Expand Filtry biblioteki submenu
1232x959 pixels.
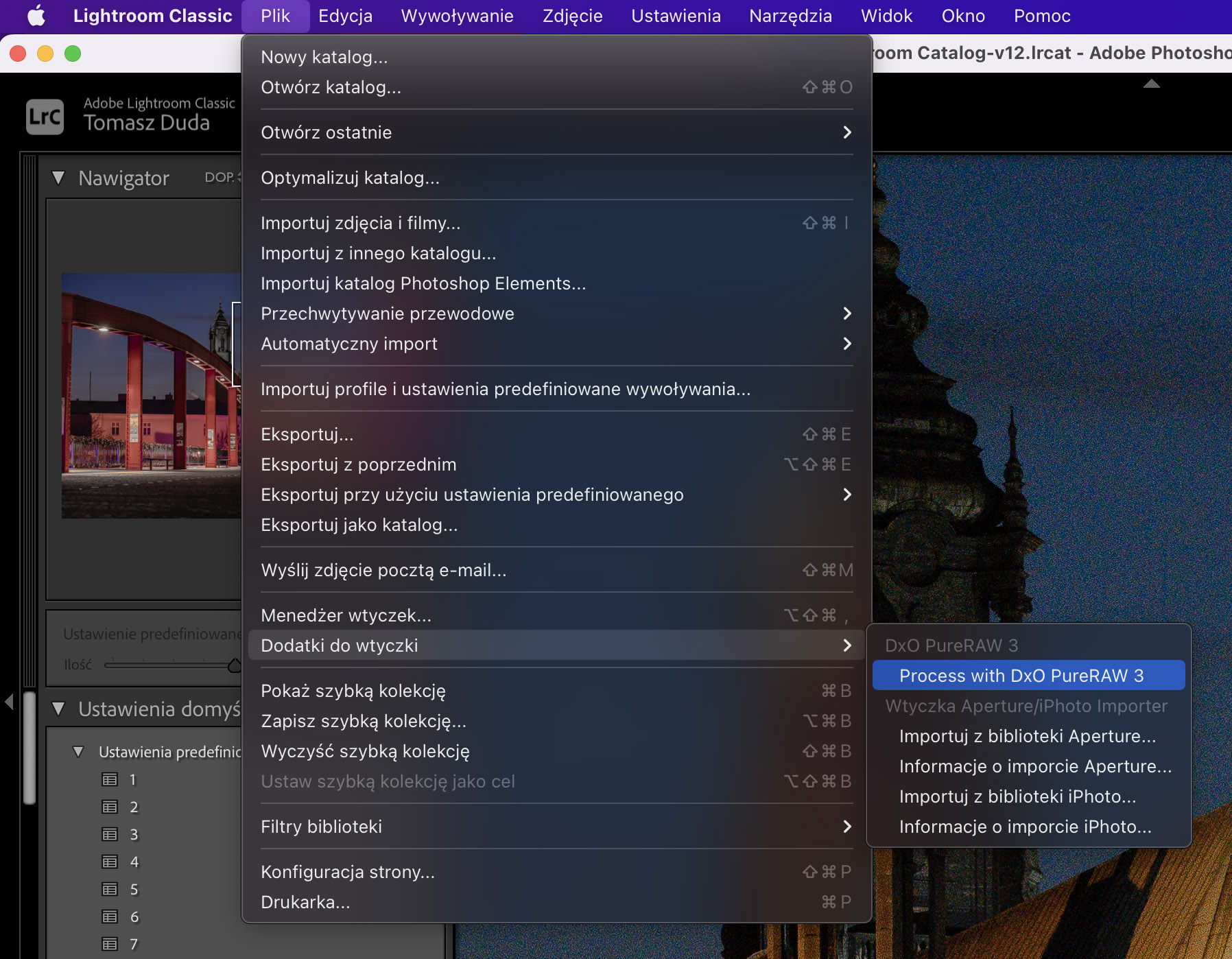556,827
